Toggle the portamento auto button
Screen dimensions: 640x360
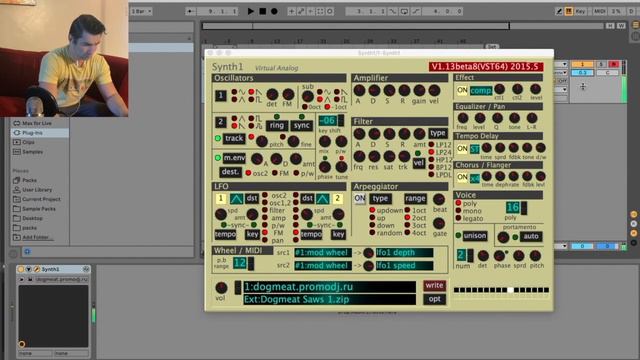(x=531, y=236)
